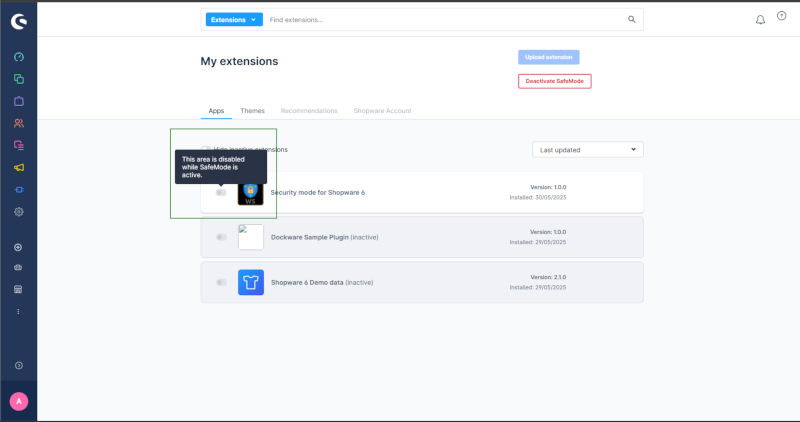Open the Catalogues icon in sidebar
Image resolution: width=800 pixels, height=422 pixels.
(x=19, y=79)
